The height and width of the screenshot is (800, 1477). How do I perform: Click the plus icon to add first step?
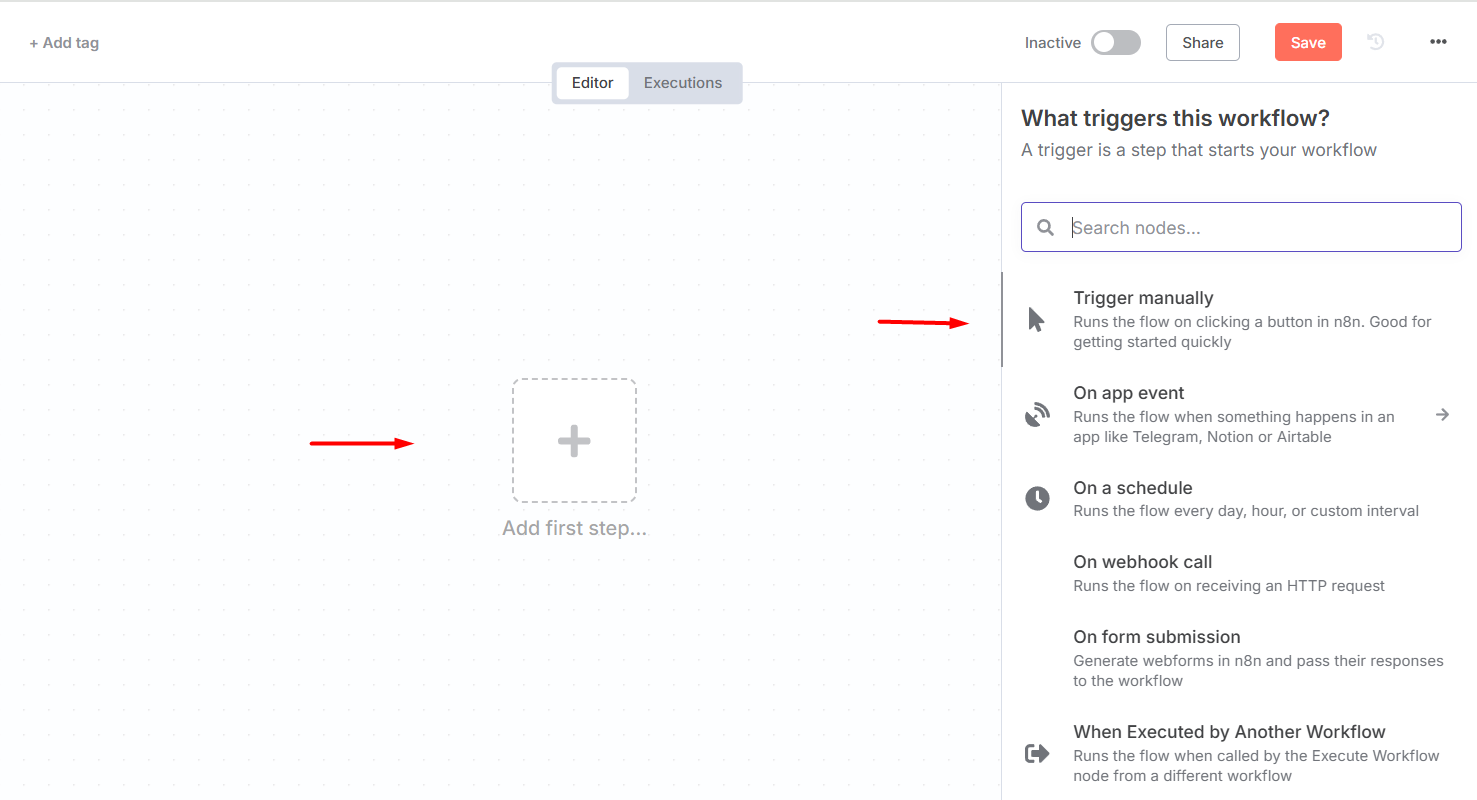click(x=574, y=441)
